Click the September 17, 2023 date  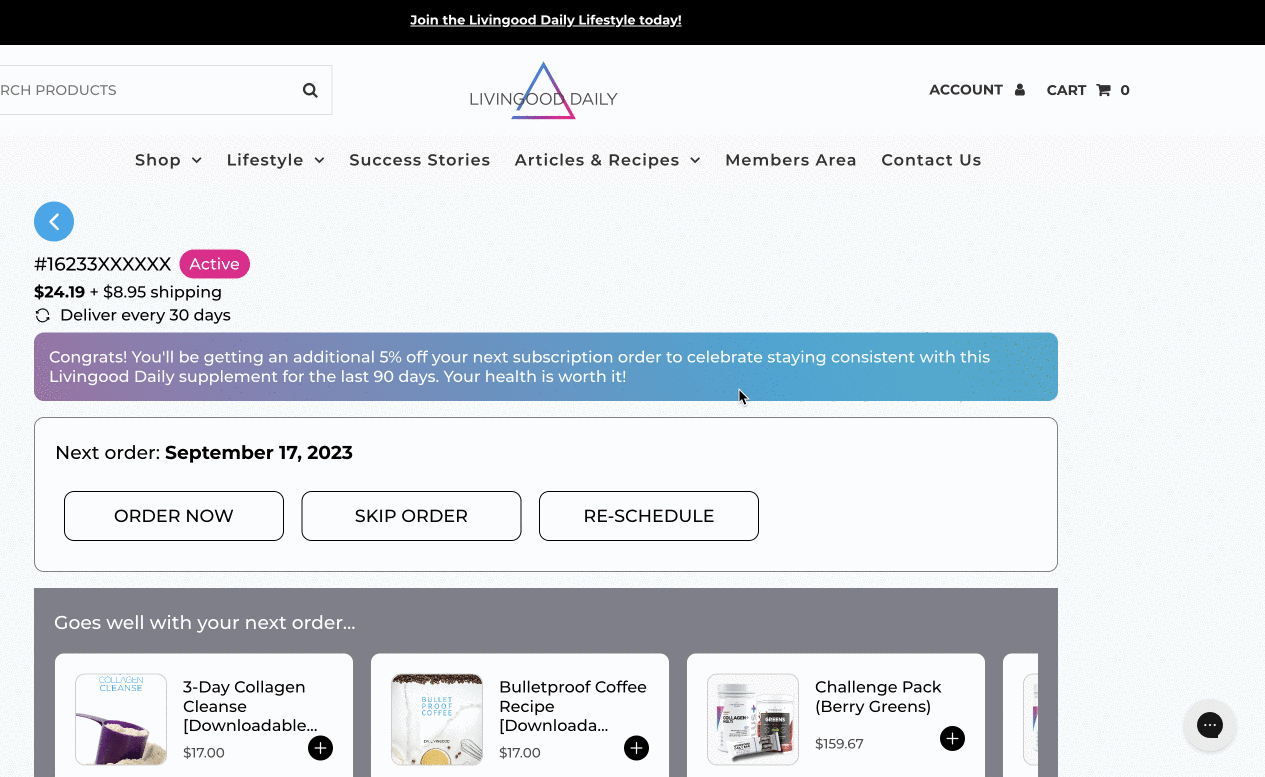click(259, 453)
